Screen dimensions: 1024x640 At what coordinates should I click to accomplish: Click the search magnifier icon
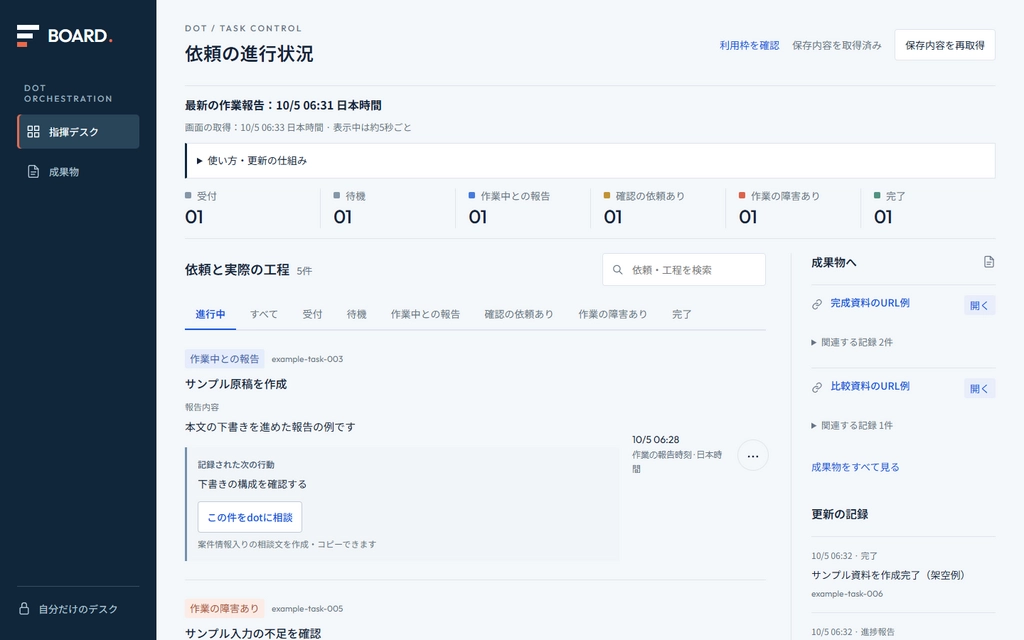point(617,270)
